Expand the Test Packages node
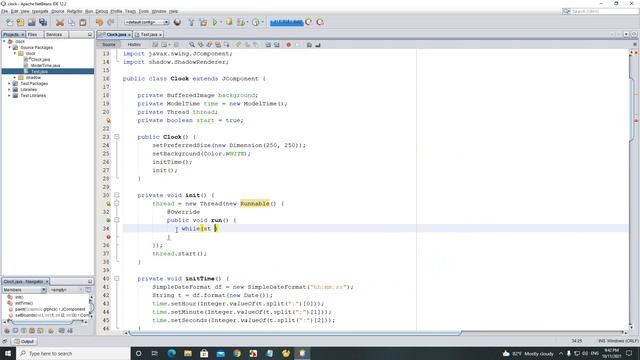 click(10, 83)
